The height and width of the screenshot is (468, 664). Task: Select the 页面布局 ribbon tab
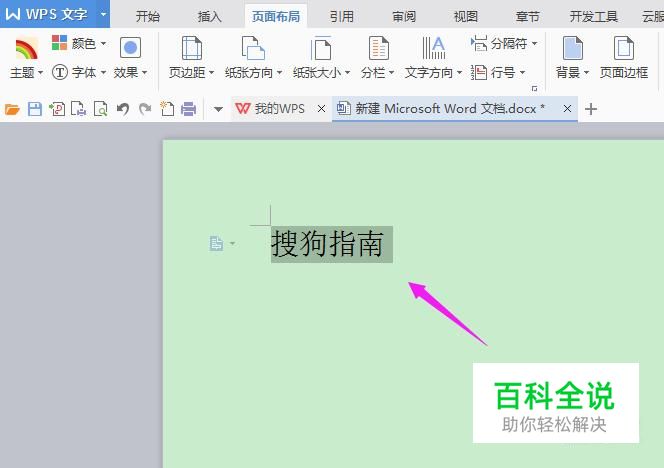276,17
